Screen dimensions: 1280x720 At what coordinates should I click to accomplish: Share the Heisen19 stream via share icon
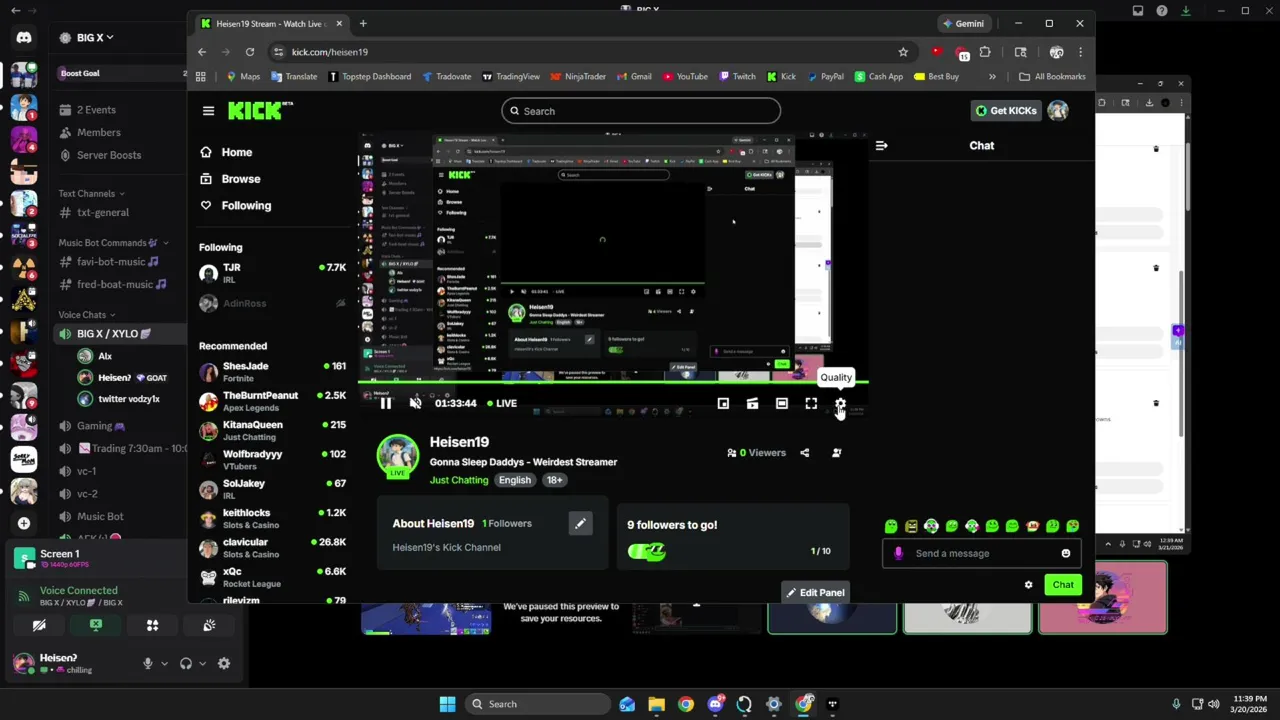pyautogui.click(x=805, y=453)
